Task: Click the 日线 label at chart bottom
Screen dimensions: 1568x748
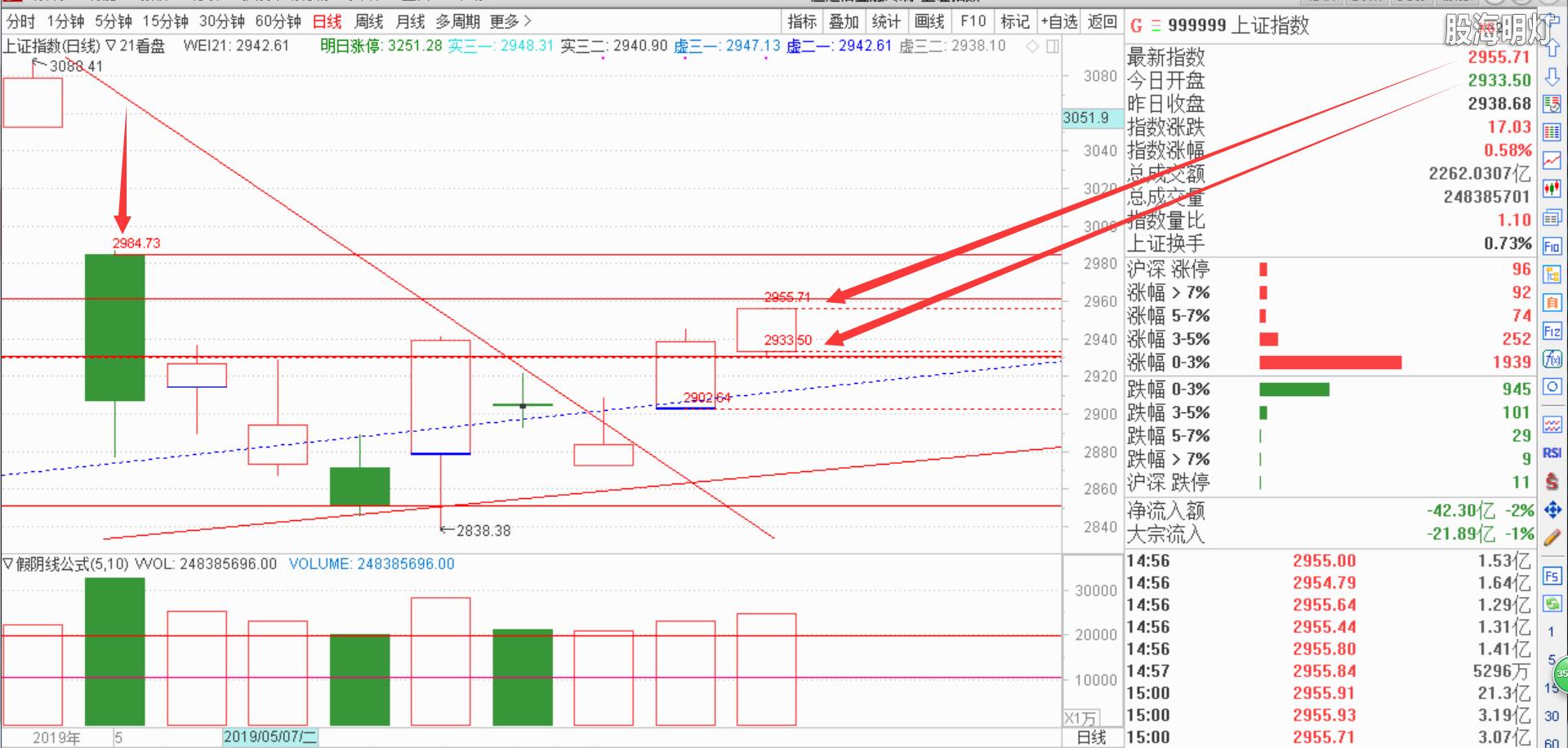Action: coord(1092,737)
